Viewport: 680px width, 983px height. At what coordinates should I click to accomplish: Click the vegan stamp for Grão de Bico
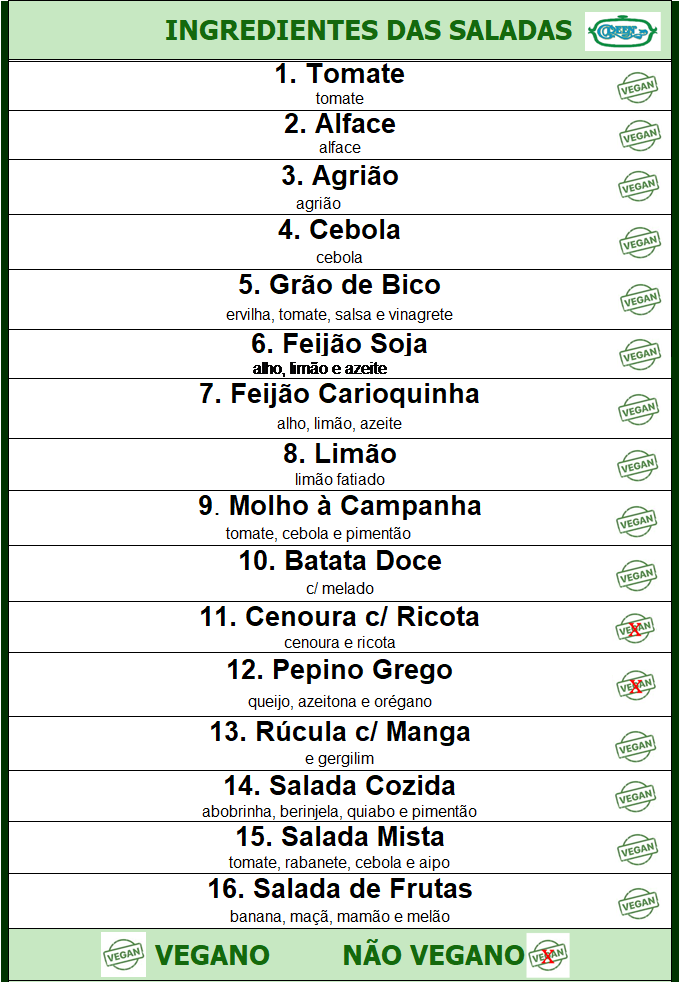pyautogui.click(x=640, y=300)
